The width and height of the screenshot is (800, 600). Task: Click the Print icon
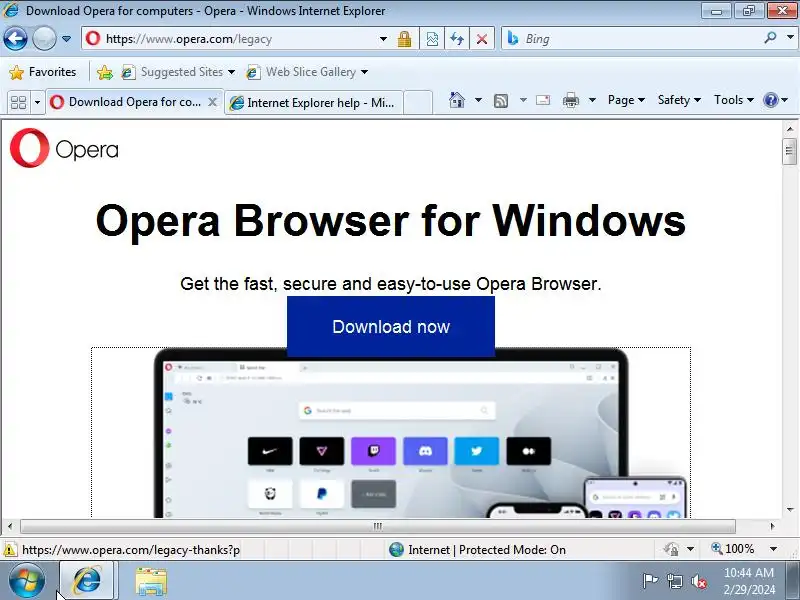coord(570,100)
